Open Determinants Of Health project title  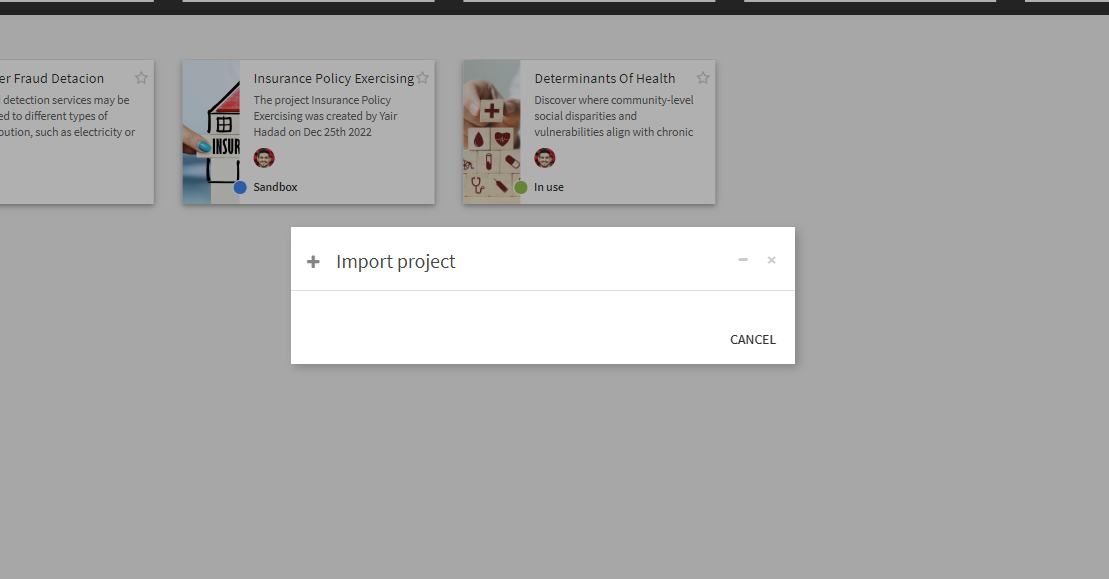[x=605, y=78]
